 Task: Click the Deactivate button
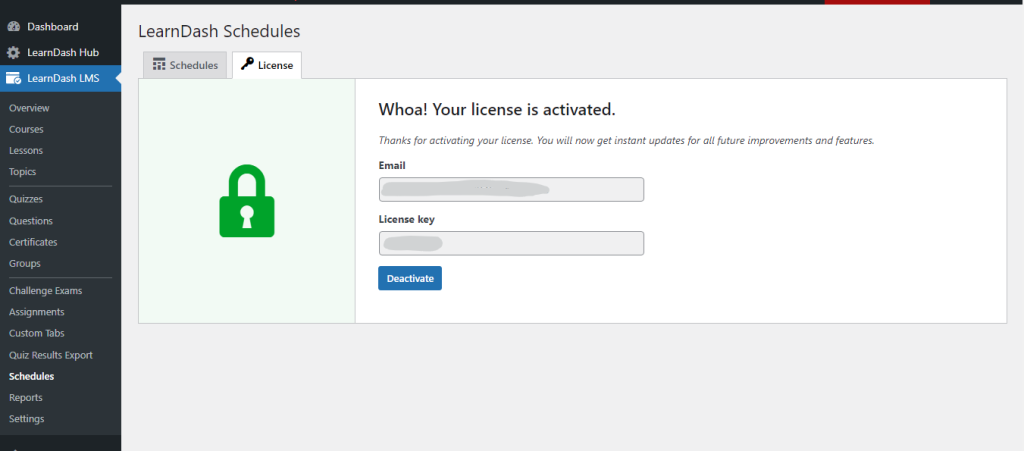pyautogui.click(x=410, y=278)
